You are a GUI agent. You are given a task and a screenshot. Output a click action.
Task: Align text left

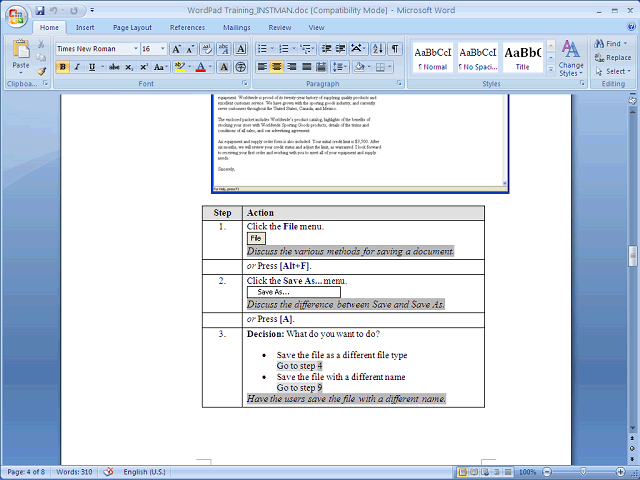262,67
